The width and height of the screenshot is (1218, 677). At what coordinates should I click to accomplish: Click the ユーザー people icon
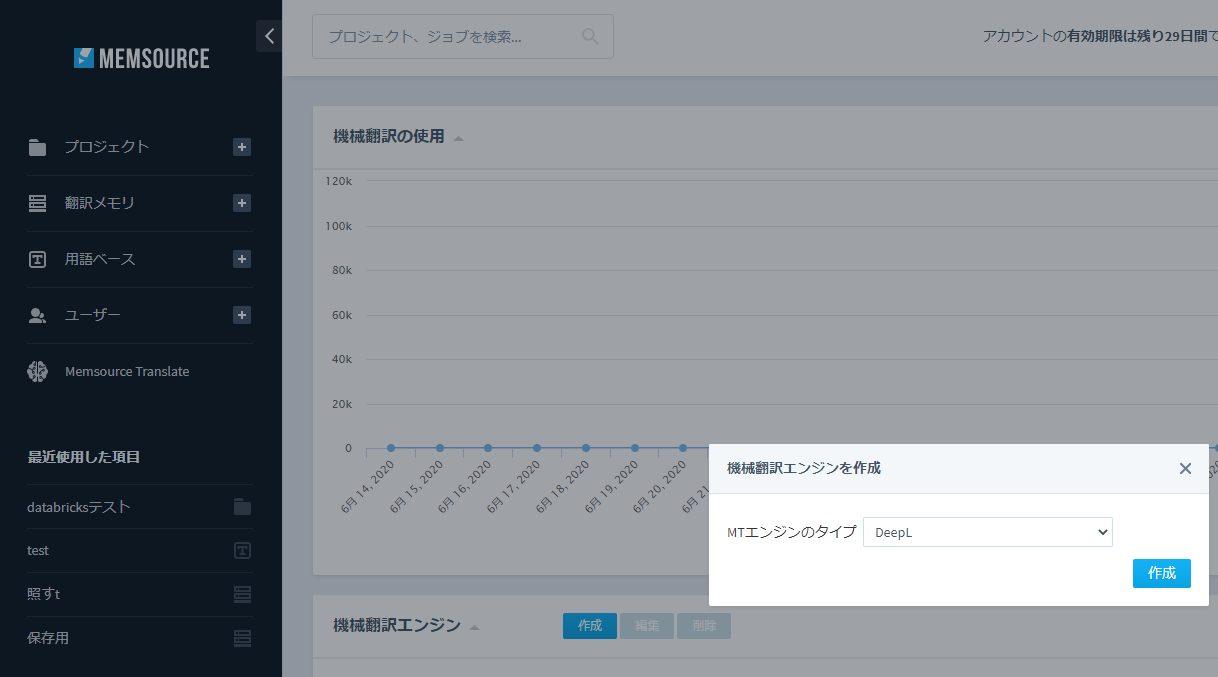click(38, 315)
